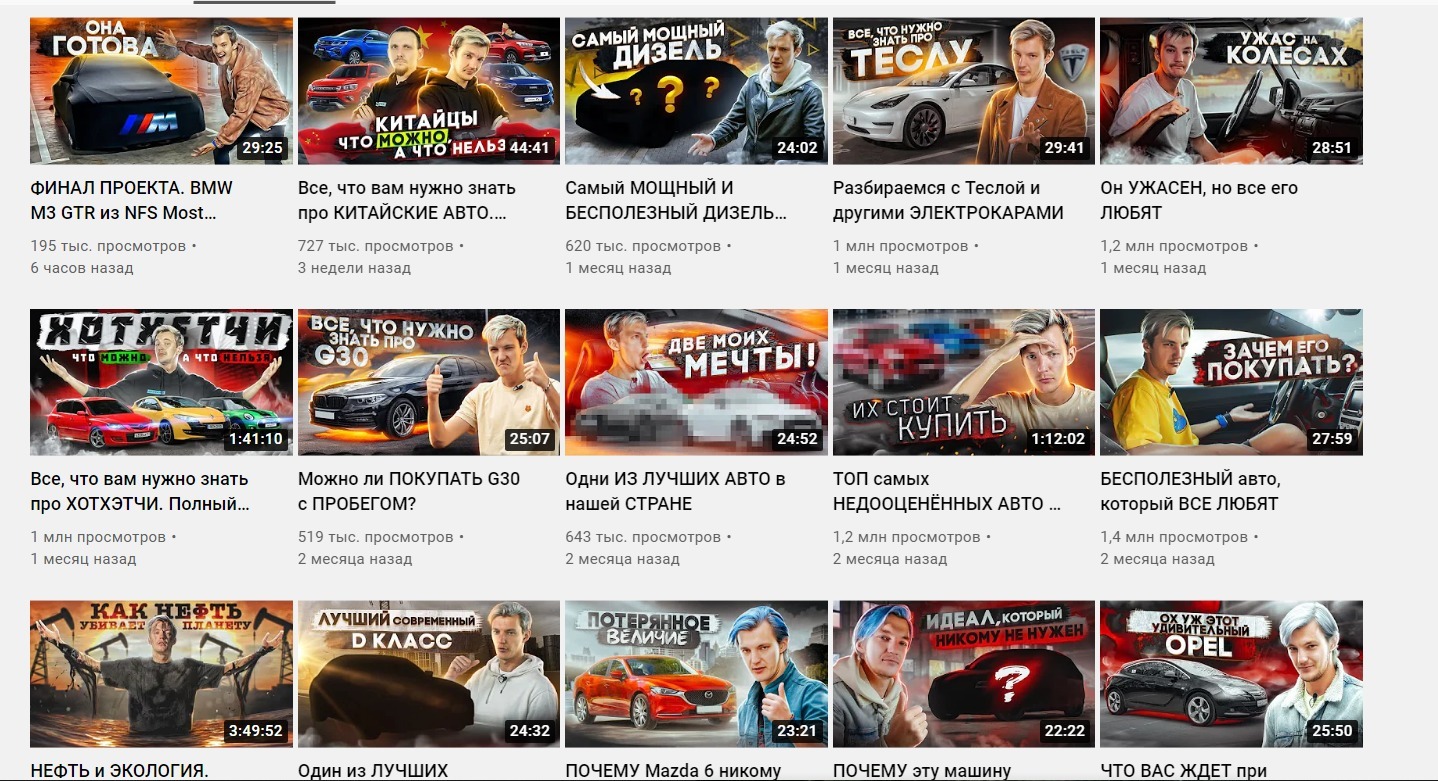
Task: Click the 24:32 duration badge
Action: [530, 731]
